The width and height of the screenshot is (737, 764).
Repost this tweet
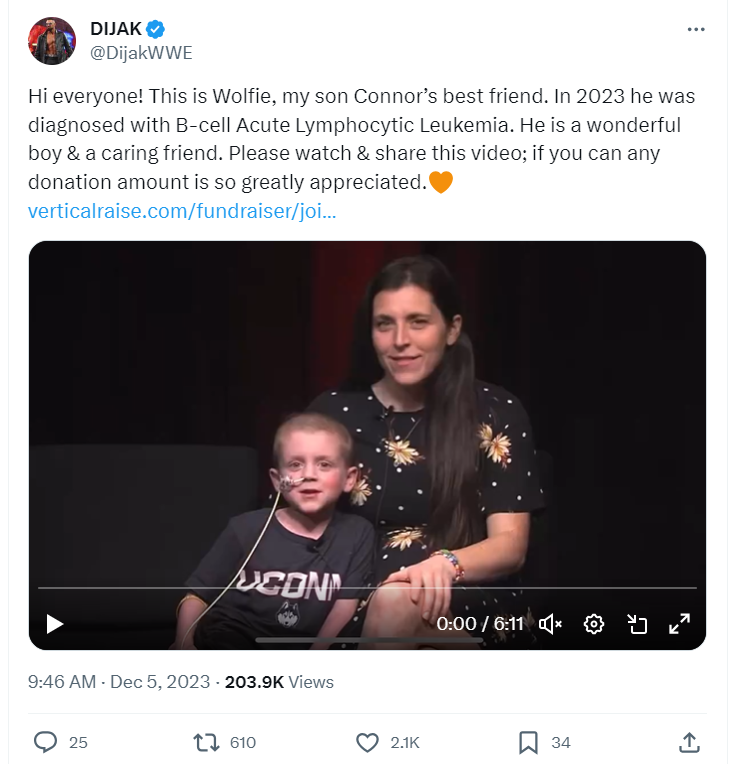pos(205,742)
